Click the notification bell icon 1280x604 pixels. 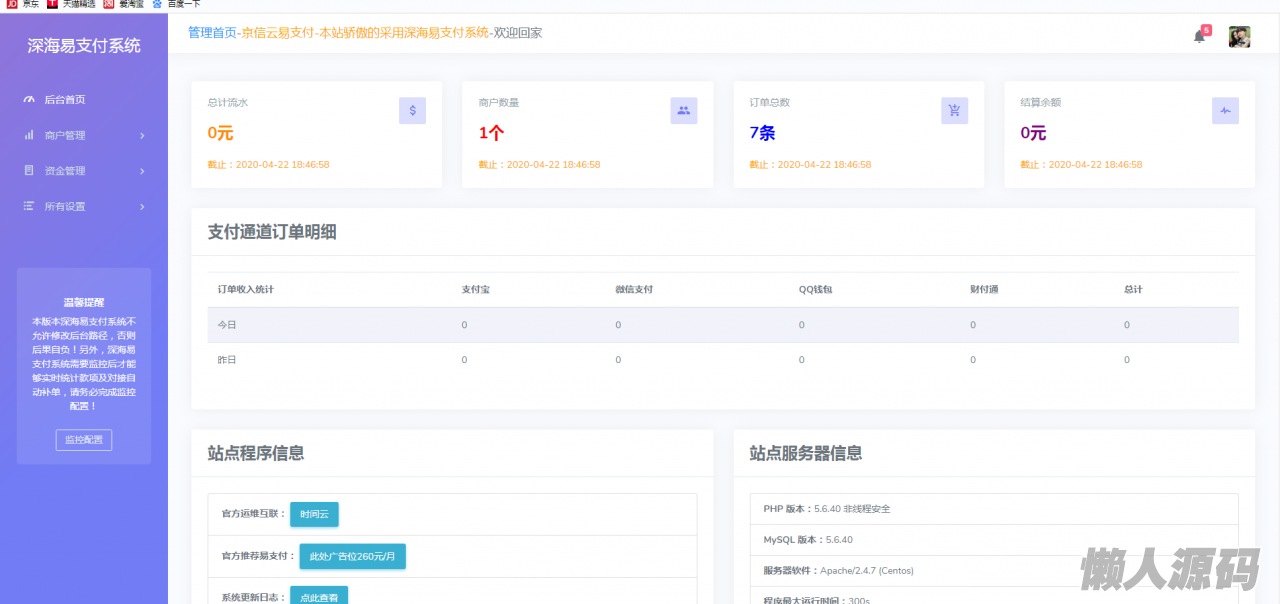coord(1199,36)
